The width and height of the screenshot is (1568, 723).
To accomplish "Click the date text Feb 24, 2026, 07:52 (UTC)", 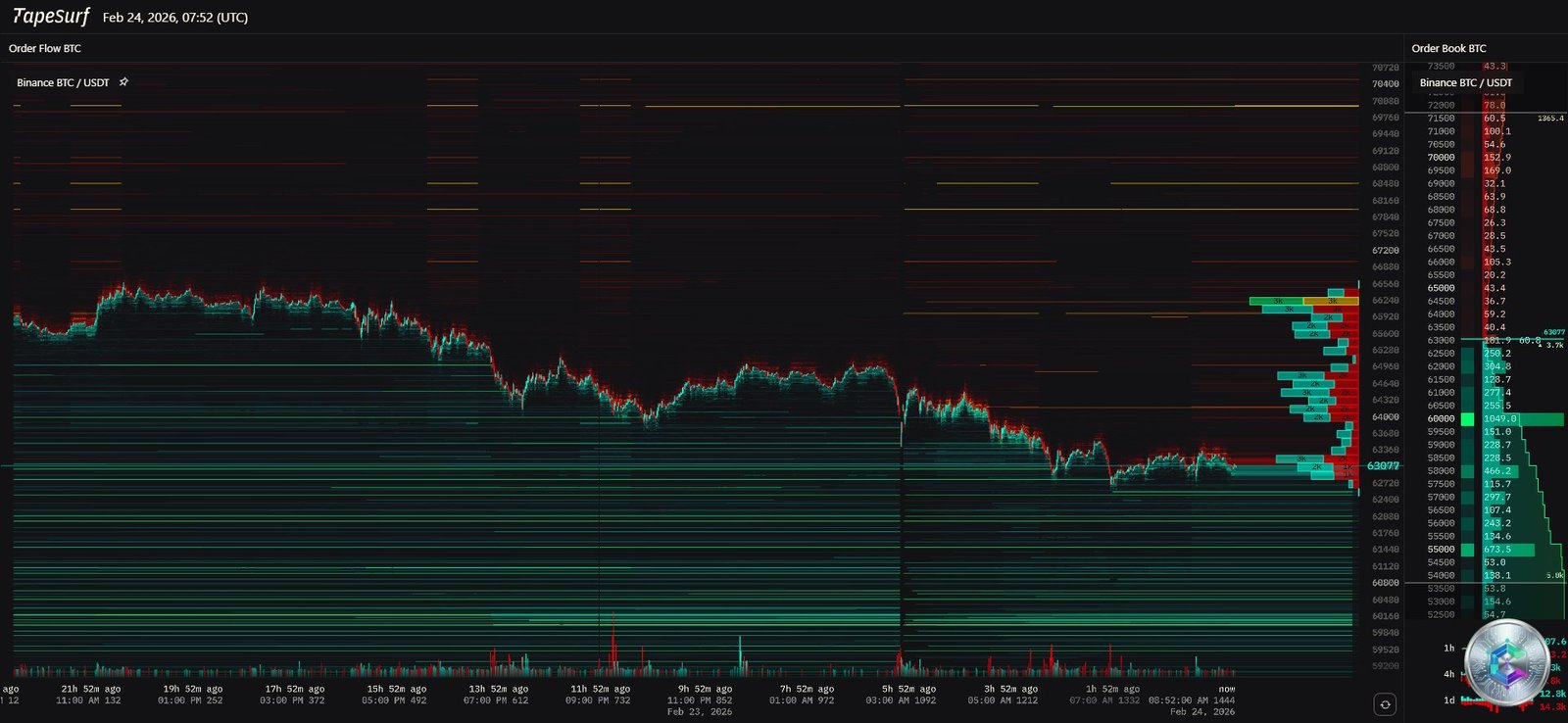I will (x=175, y=18).
